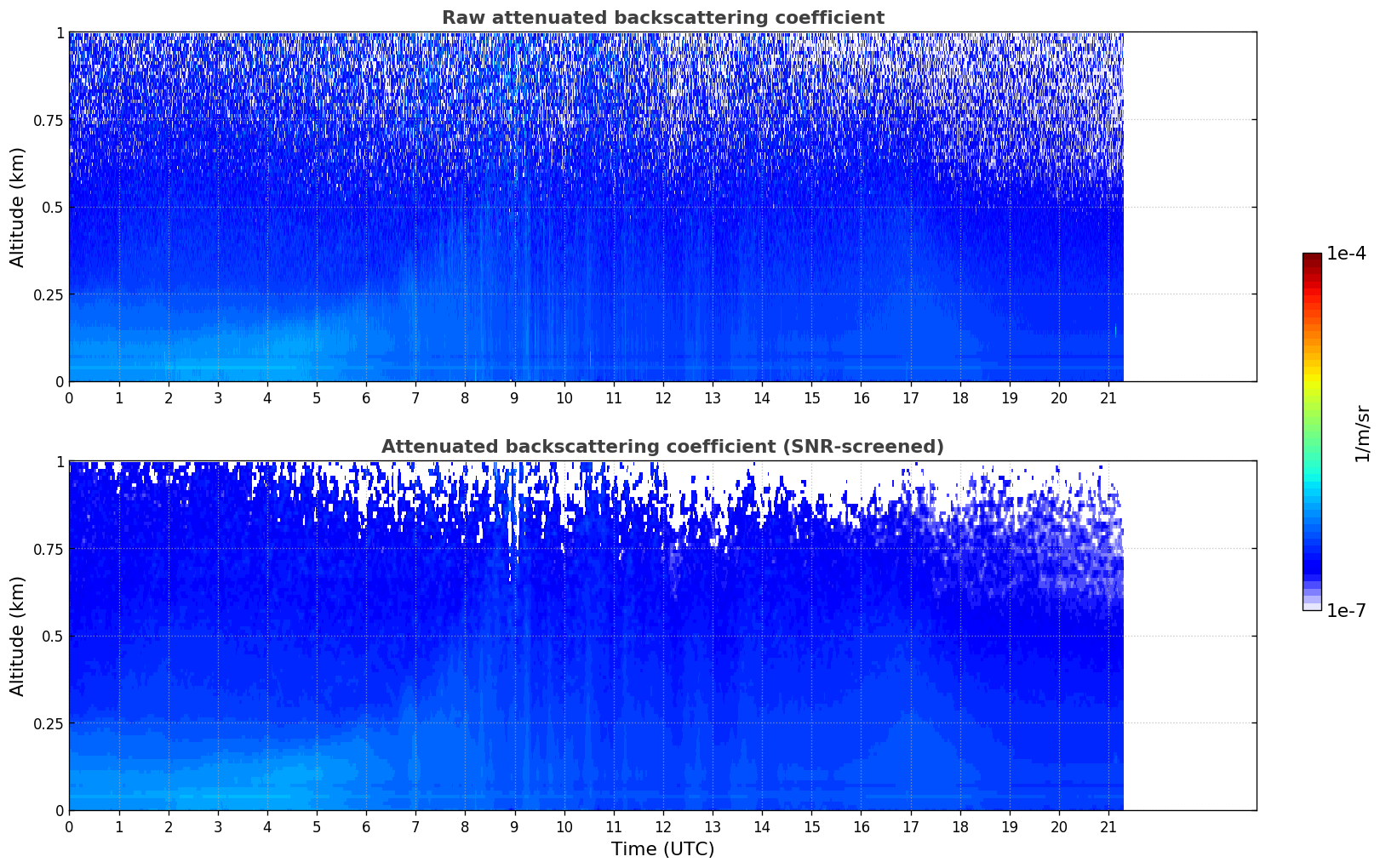Click time tick 11 under the bottom plot
Screen dimensions: 1380x868
(x=614, y=826)
